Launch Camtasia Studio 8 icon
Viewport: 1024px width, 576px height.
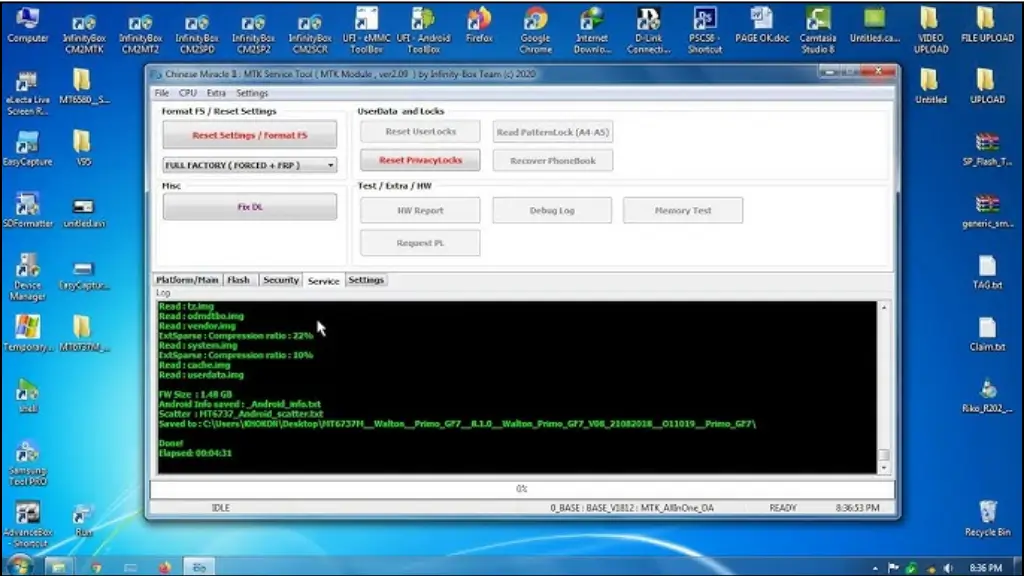pos(818,30)
